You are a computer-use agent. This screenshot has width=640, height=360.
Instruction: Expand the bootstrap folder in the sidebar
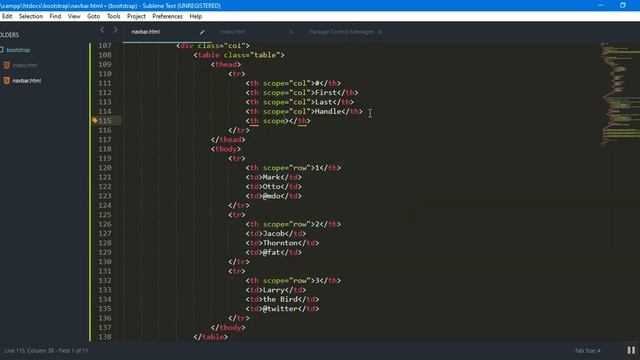point(18,50)
